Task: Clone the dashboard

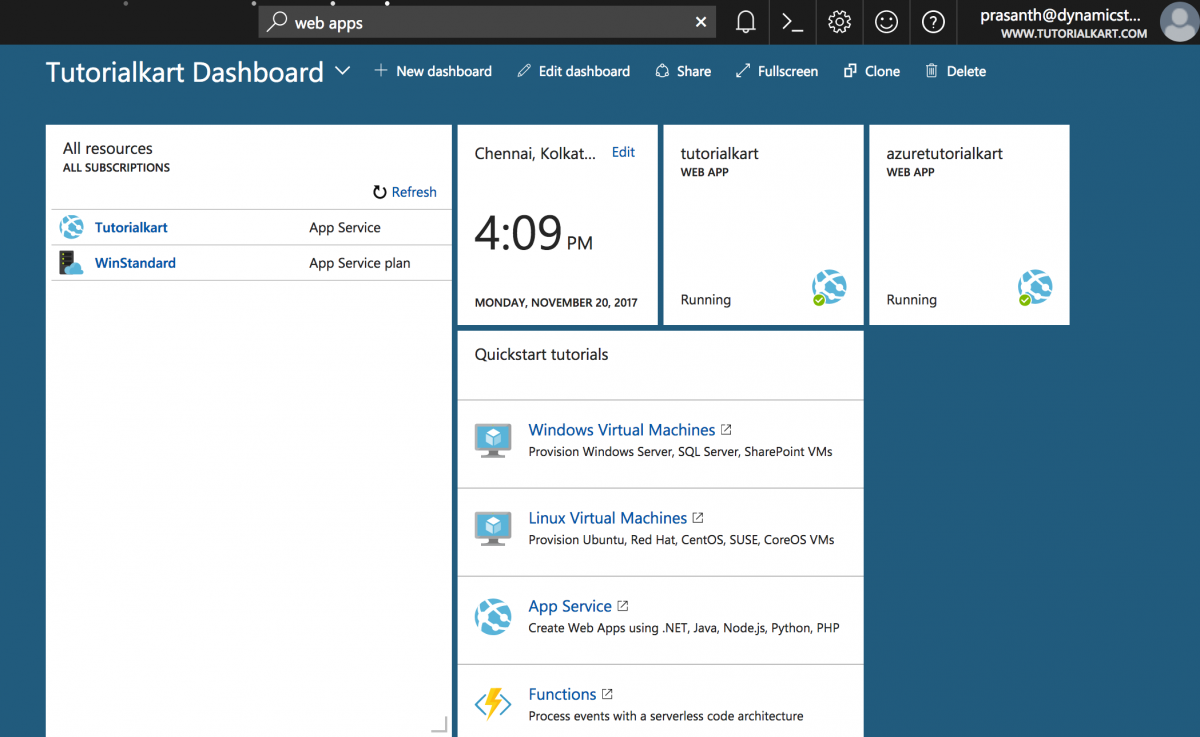Action: (871, 71)
